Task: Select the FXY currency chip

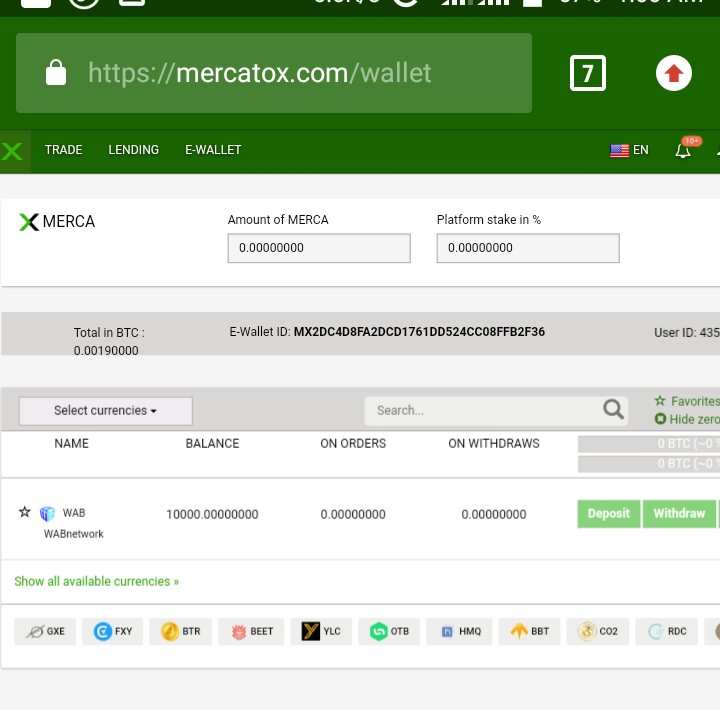Action: [112, 631]
